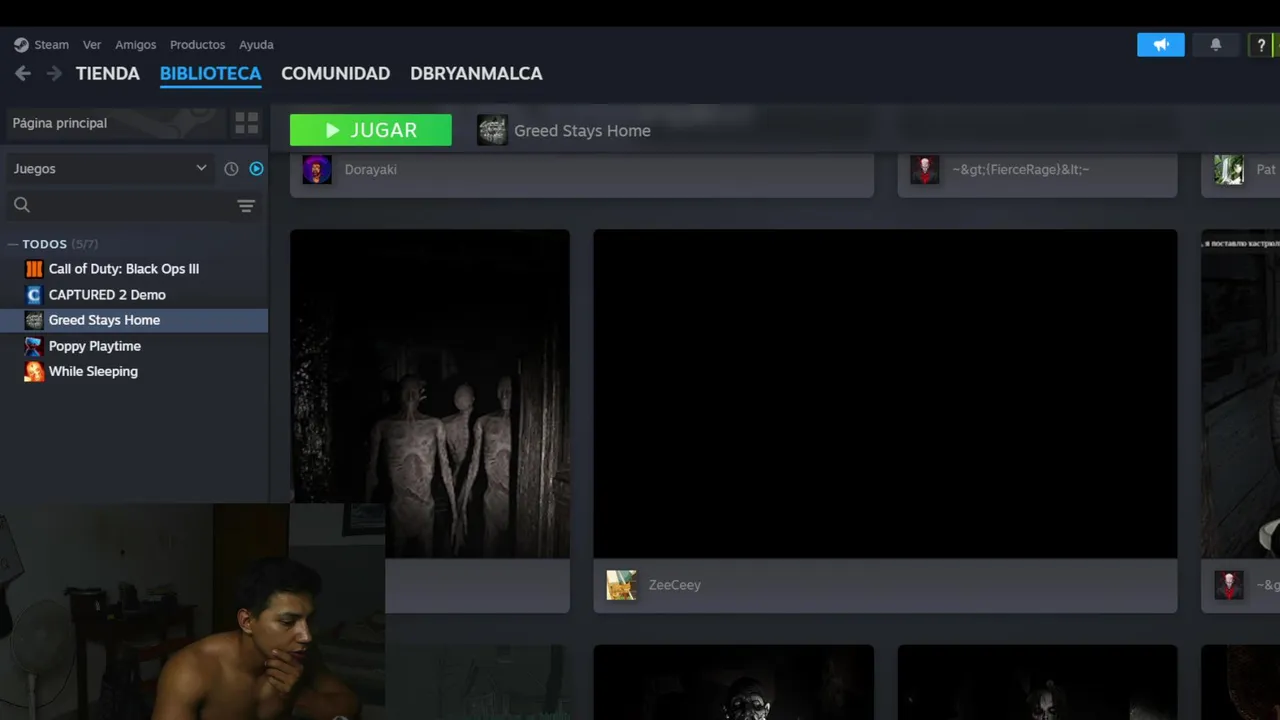The image size is (1280, 720).
Task: Expand the Juegos filter dropdown
Action: [110, 169]
